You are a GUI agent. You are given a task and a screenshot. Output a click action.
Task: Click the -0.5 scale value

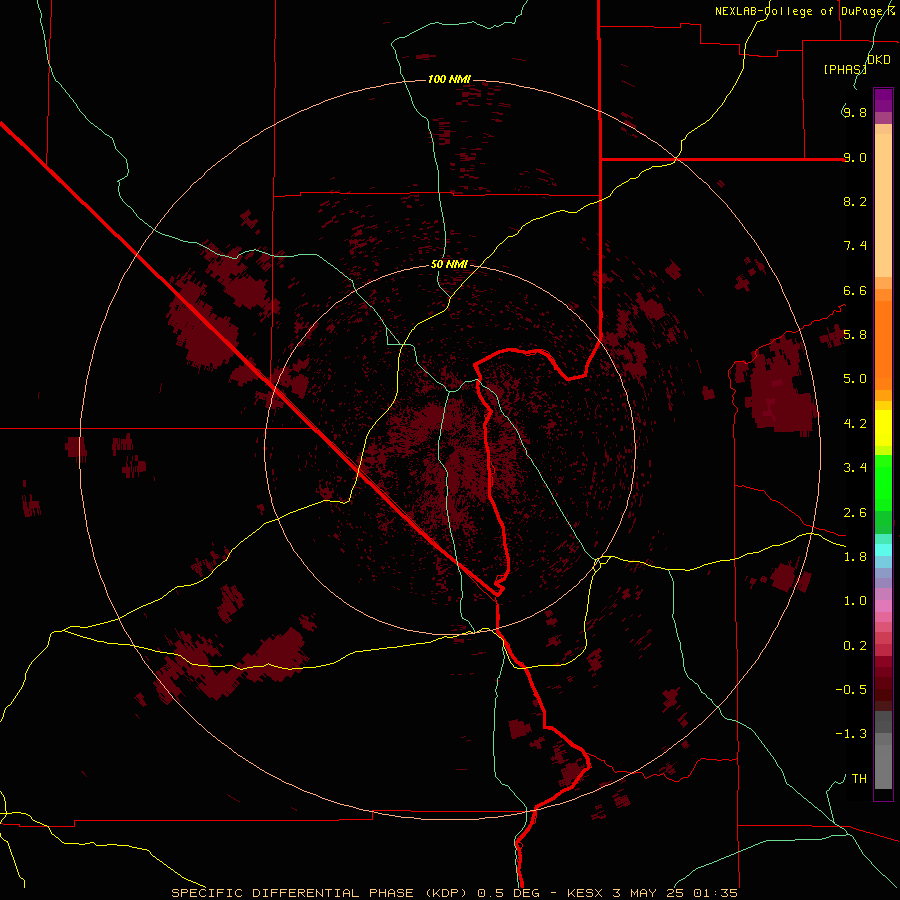pyautogui.click(x=851, y=690)
